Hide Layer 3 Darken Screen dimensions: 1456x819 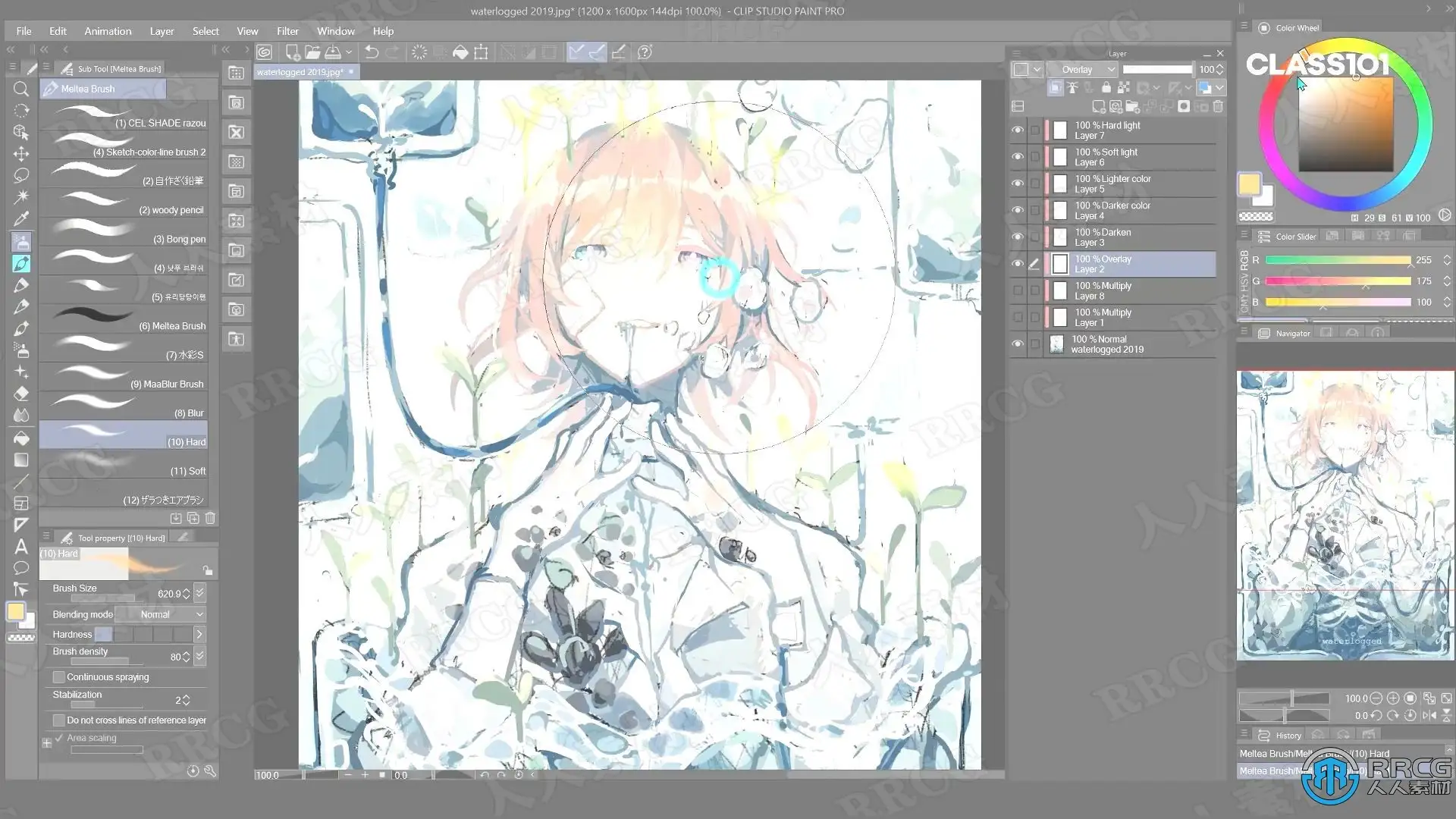[1018, 237]
